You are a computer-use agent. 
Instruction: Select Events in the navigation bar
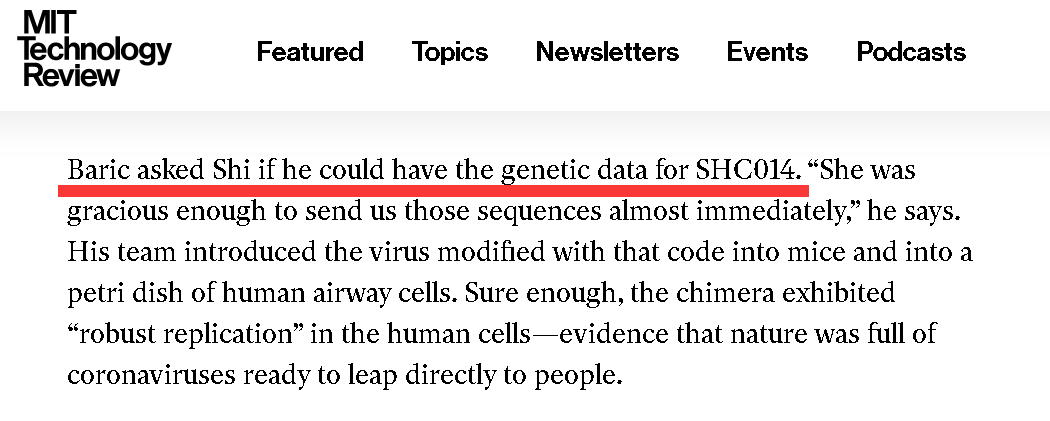(x=768, y=52)
